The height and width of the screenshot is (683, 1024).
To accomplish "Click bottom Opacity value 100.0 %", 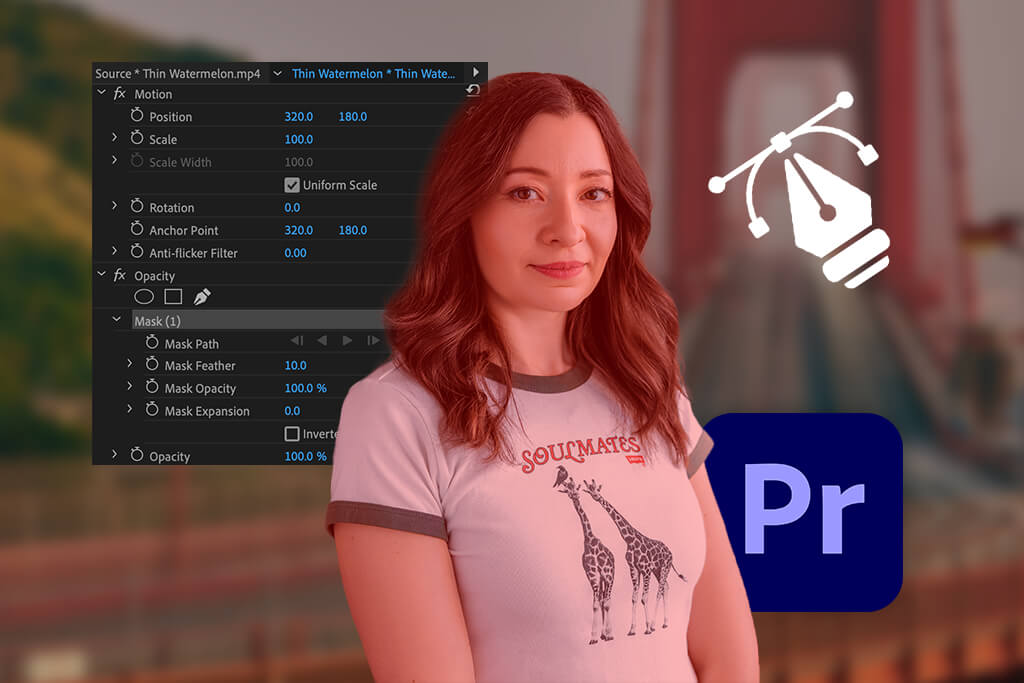I will [305, 456].
